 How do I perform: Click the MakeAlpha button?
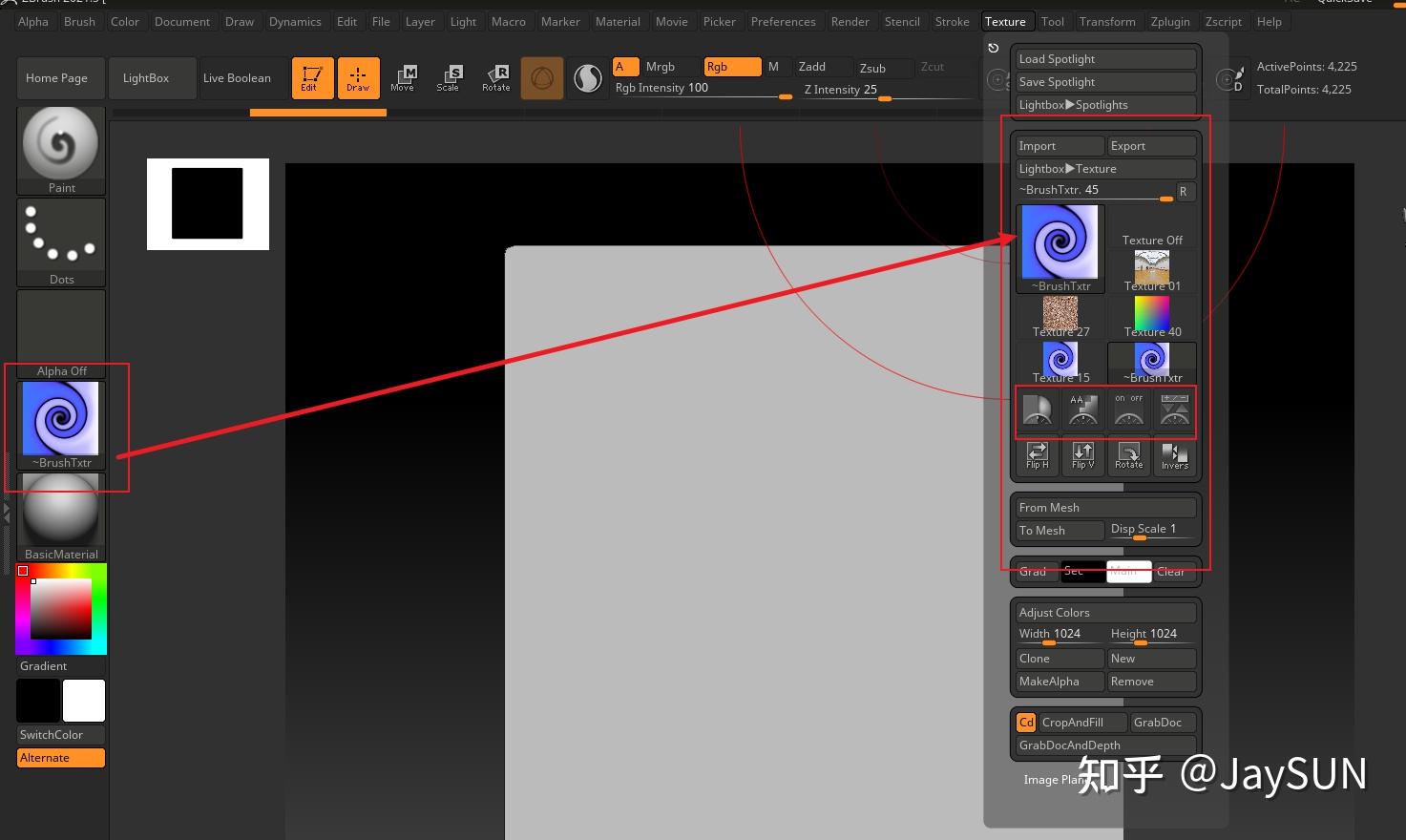coord(1060,682)
